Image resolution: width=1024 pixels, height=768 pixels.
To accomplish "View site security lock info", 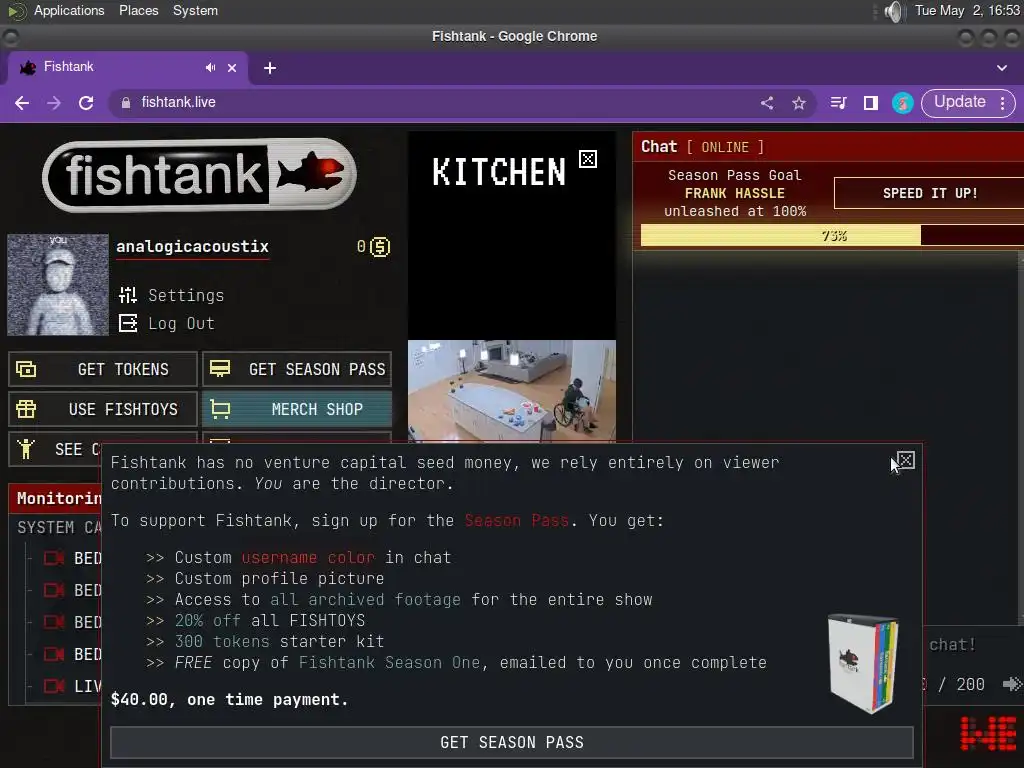I will point(126,103).
